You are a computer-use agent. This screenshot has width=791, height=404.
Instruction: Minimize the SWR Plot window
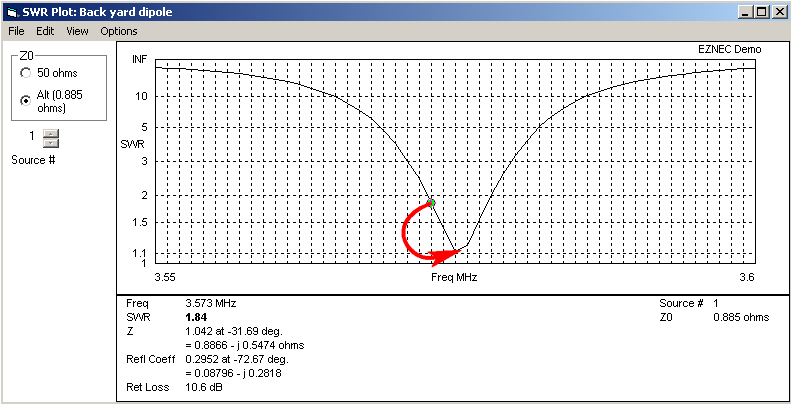(x=745, y=11)
